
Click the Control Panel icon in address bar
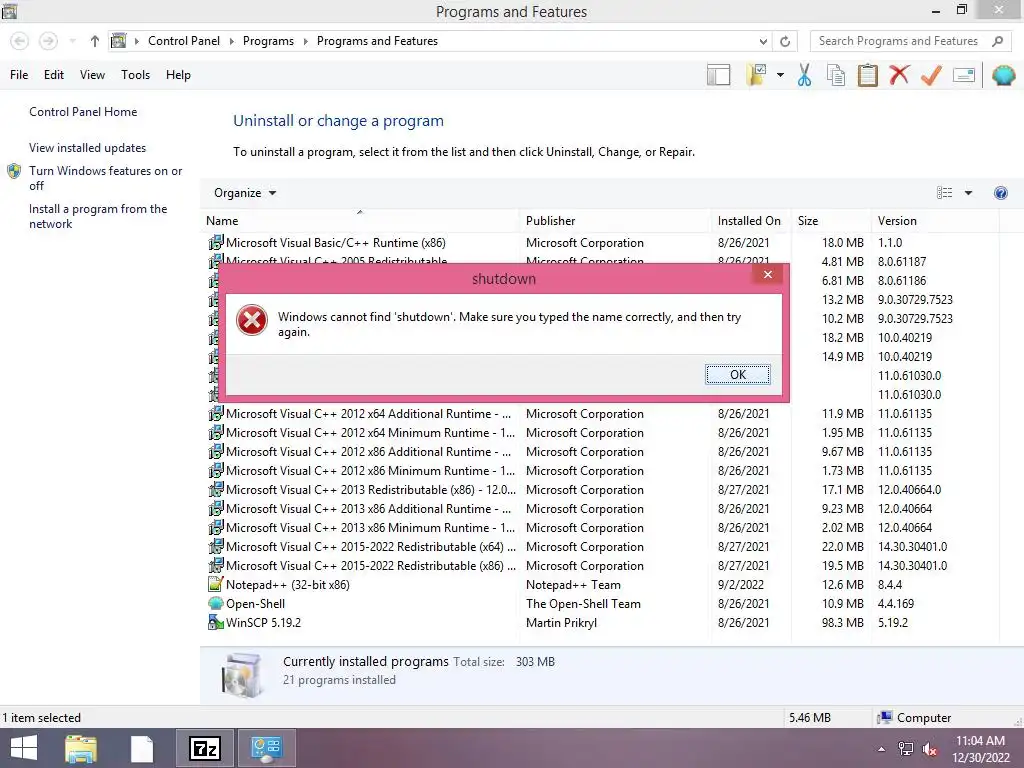(x=118, y=40)
